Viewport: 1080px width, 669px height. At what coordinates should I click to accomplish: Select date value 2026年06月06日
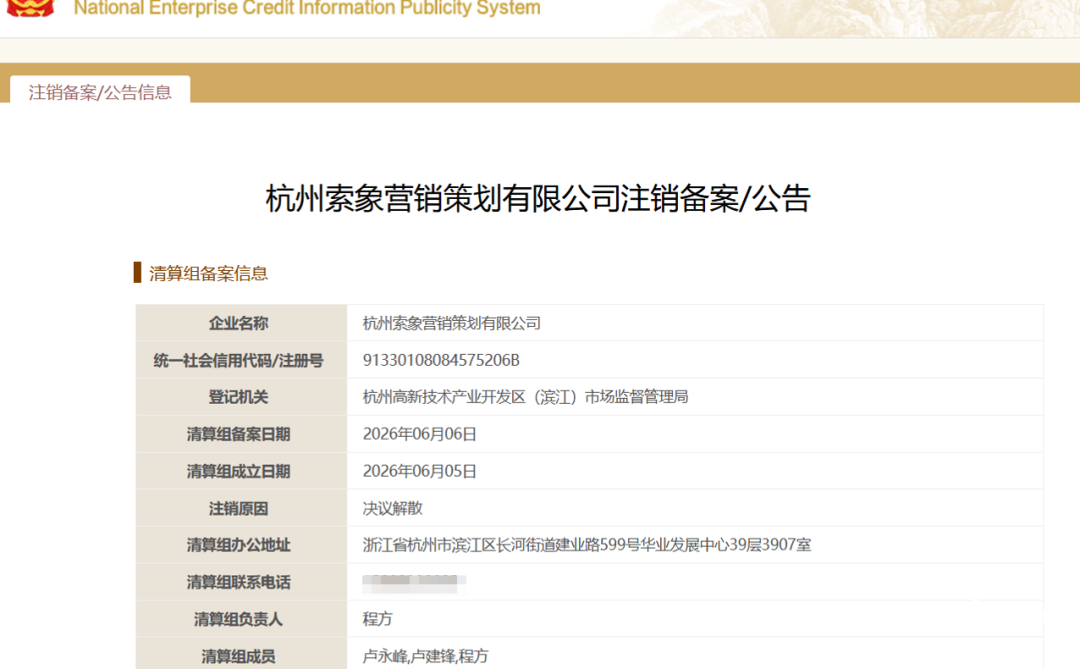pos(419,434)
